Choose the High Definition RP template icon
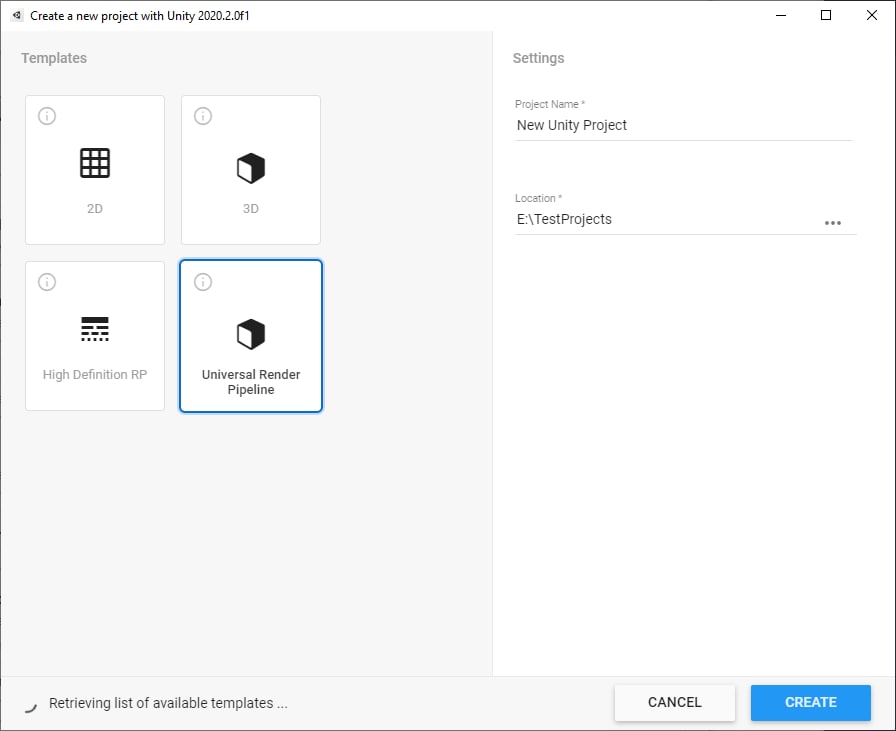896x731 pixels. (95, 329)
